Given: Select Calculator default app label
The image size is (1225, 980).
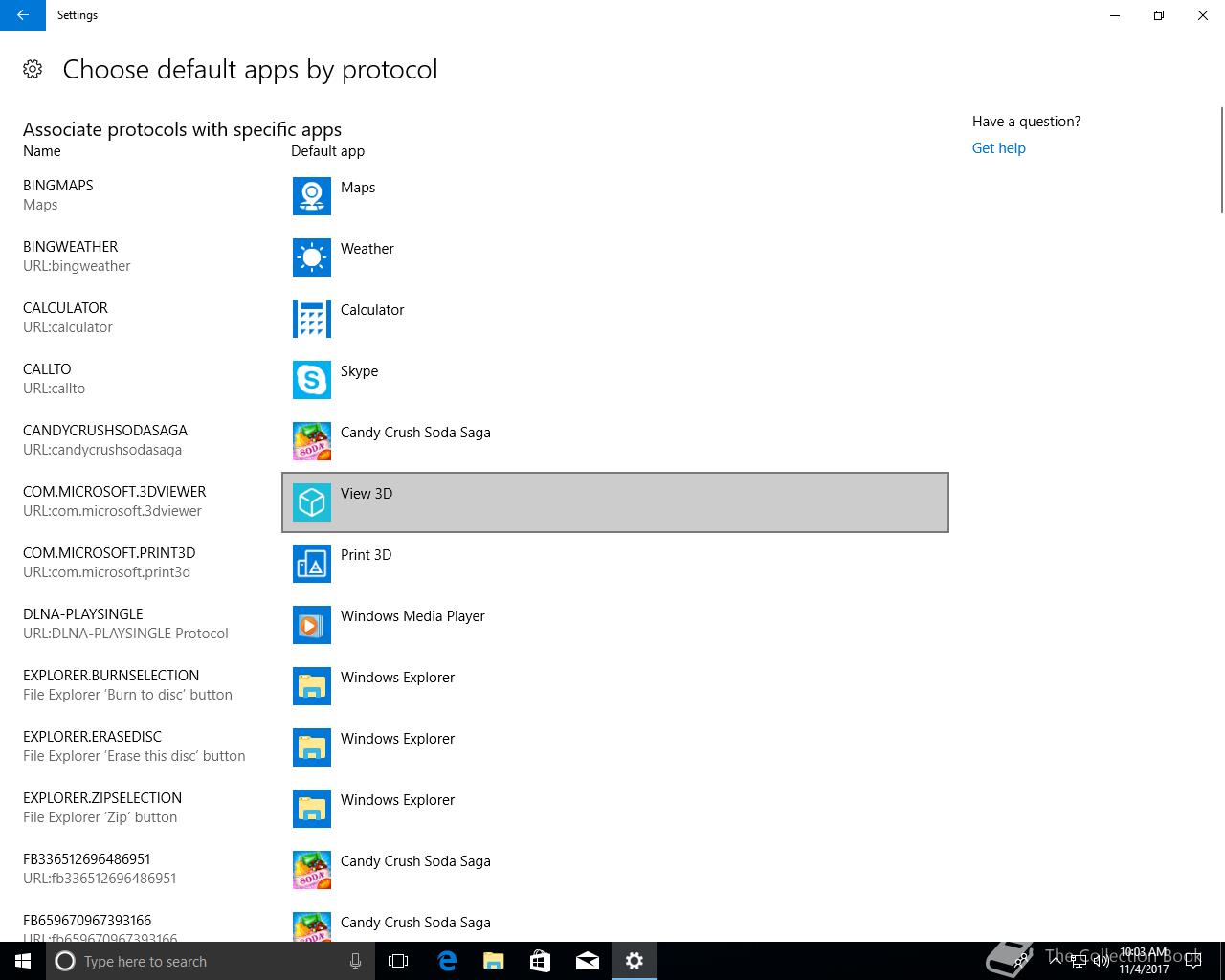Looking at the screenshot, I should (372, 310).
